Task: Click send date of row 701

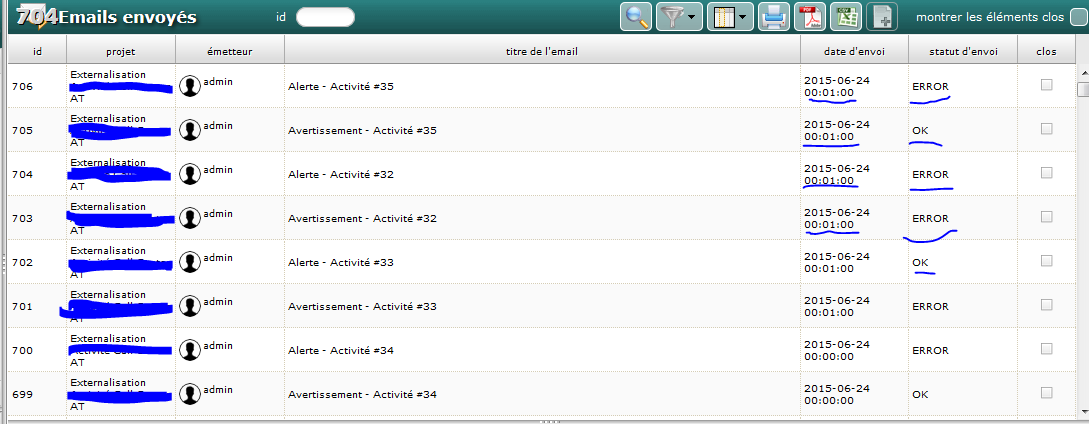Action: (x=837, y=307)
